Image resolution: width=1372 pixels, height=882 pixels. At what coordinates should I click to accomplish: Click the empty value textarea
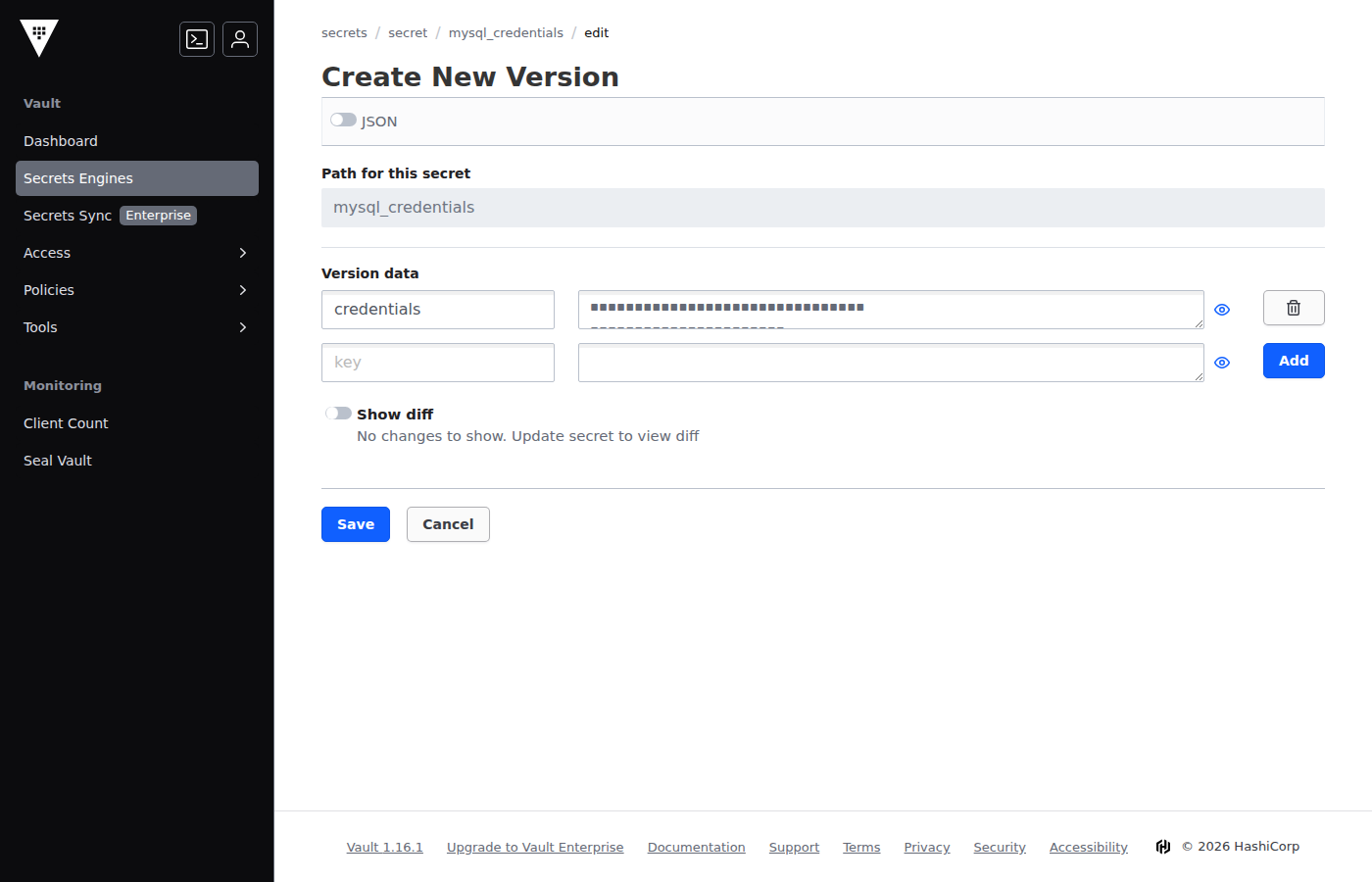891,363
